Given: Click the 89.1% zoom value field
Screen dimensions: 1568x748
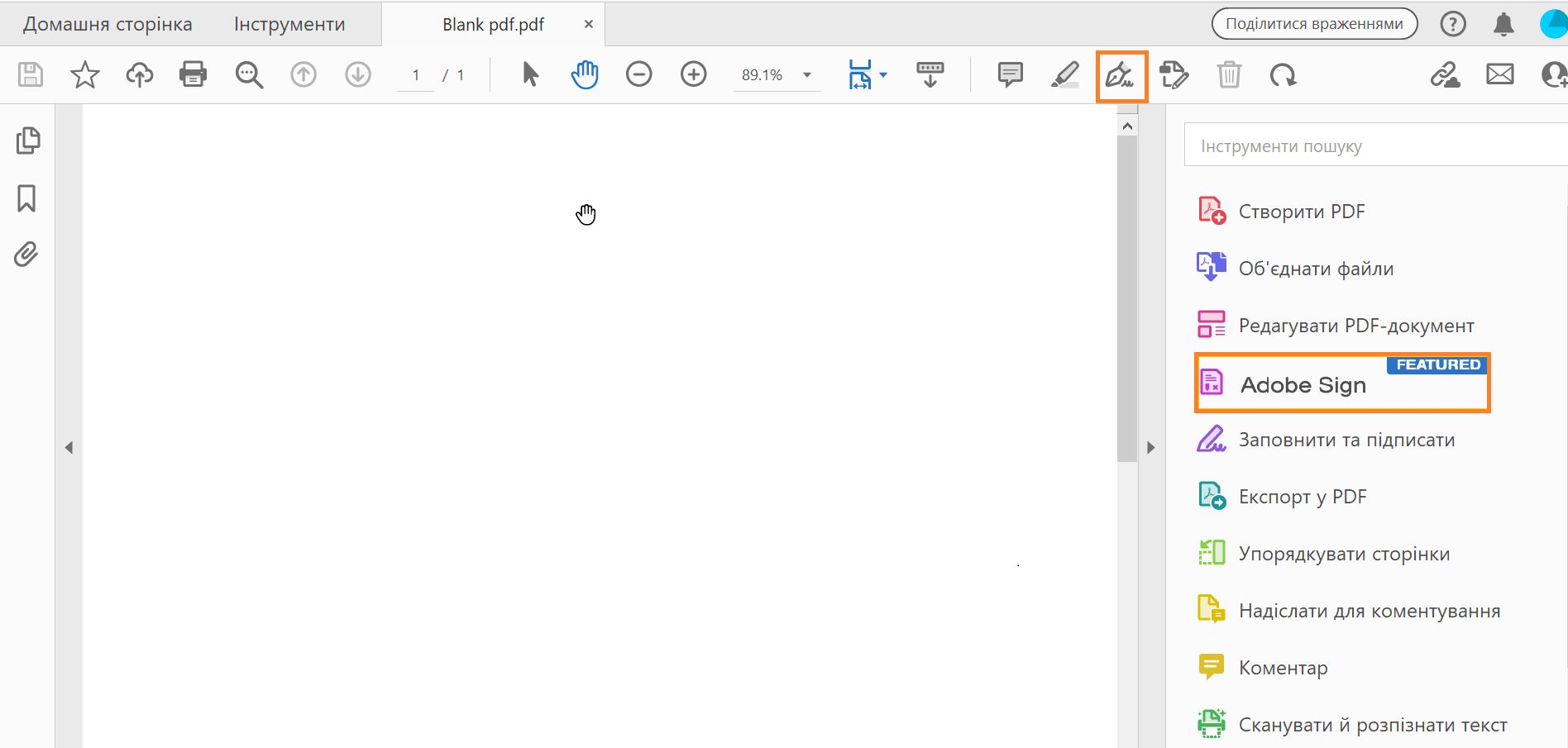Looking at the screenshot, I should (762, 75).
